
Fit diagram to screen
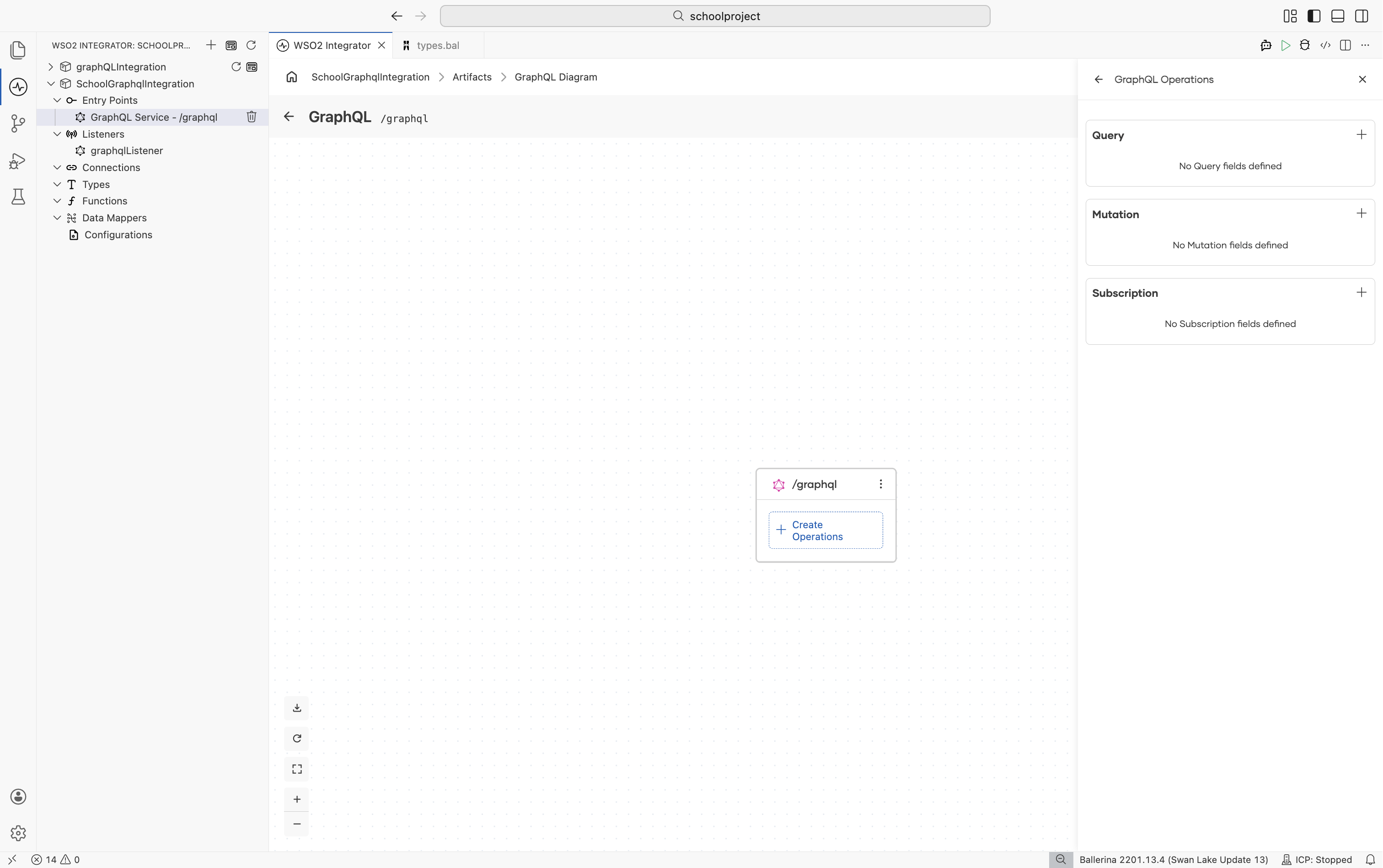297,769
